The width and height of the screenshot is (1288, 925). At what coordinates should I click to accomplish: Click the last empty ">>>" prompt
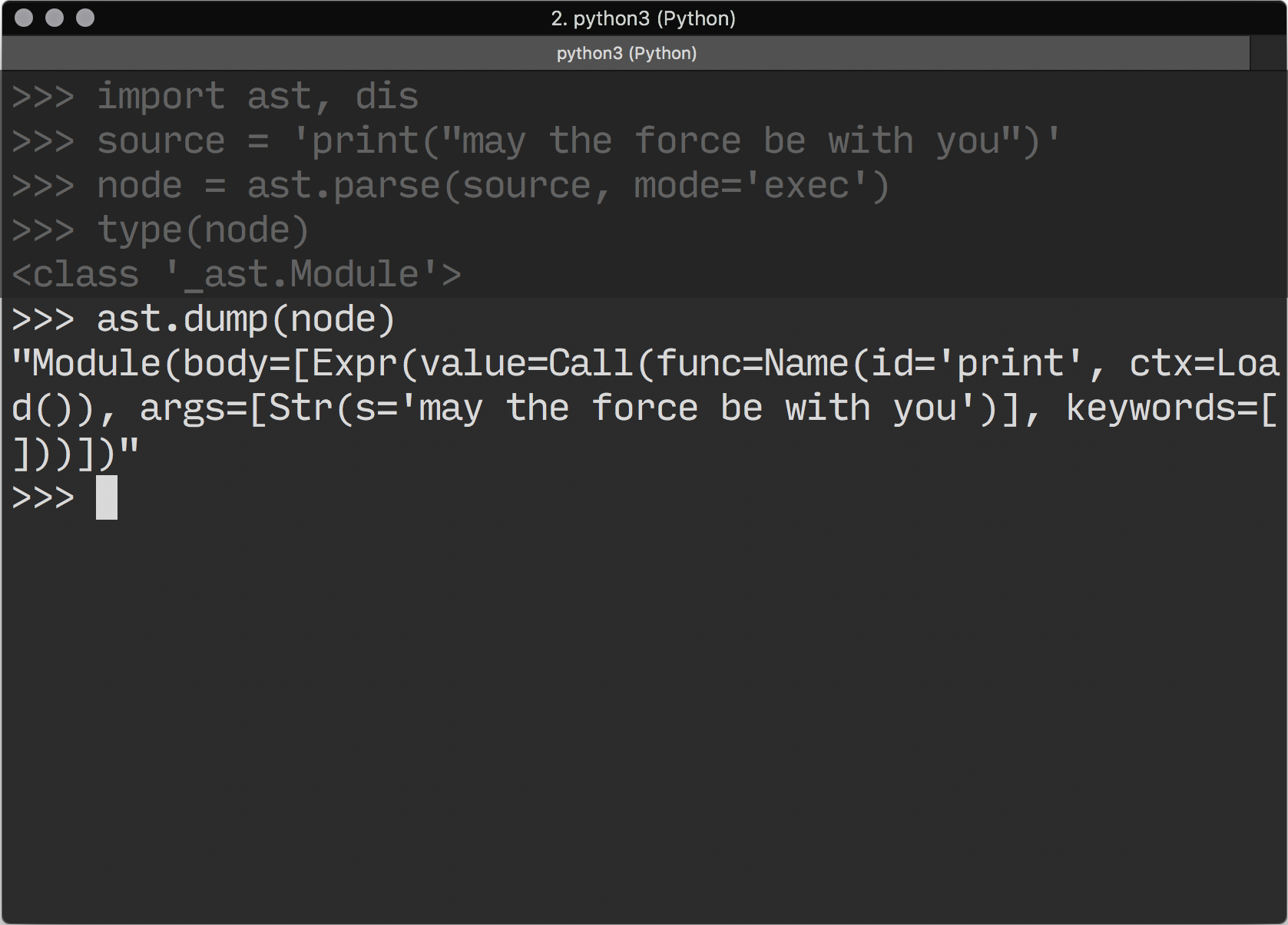pos(43,497)
